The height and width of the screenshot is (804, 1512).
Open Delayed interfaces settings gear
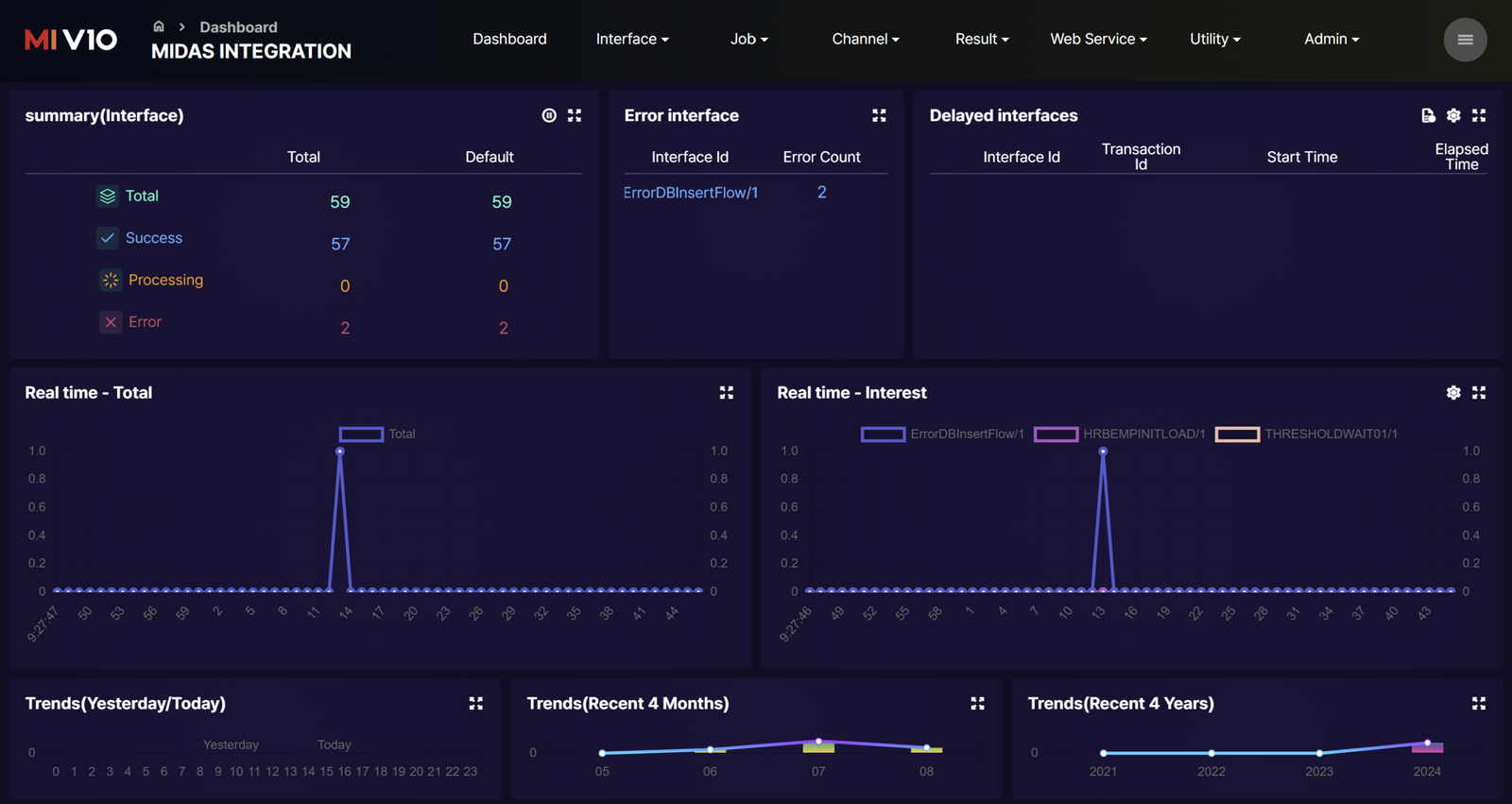point(1453,115)
